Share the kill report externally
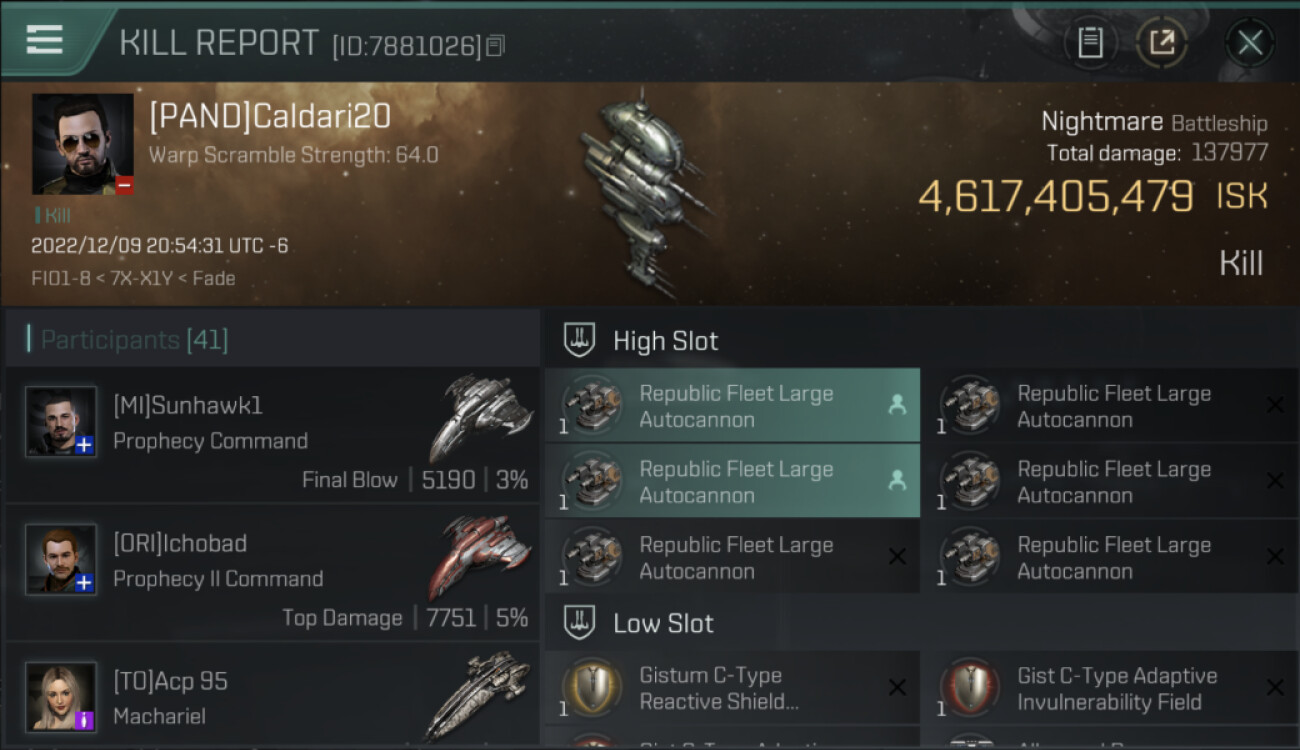 pos(1162,43)
